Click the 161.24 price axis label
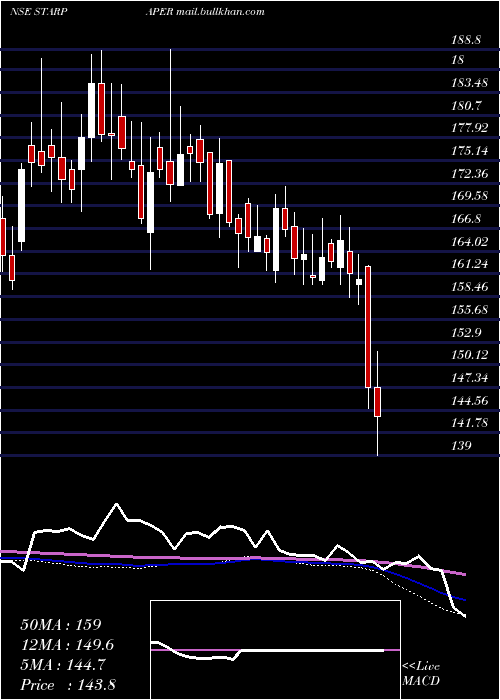Image resolution: width=500 pixels, height=700 pixels. [470, 264]
